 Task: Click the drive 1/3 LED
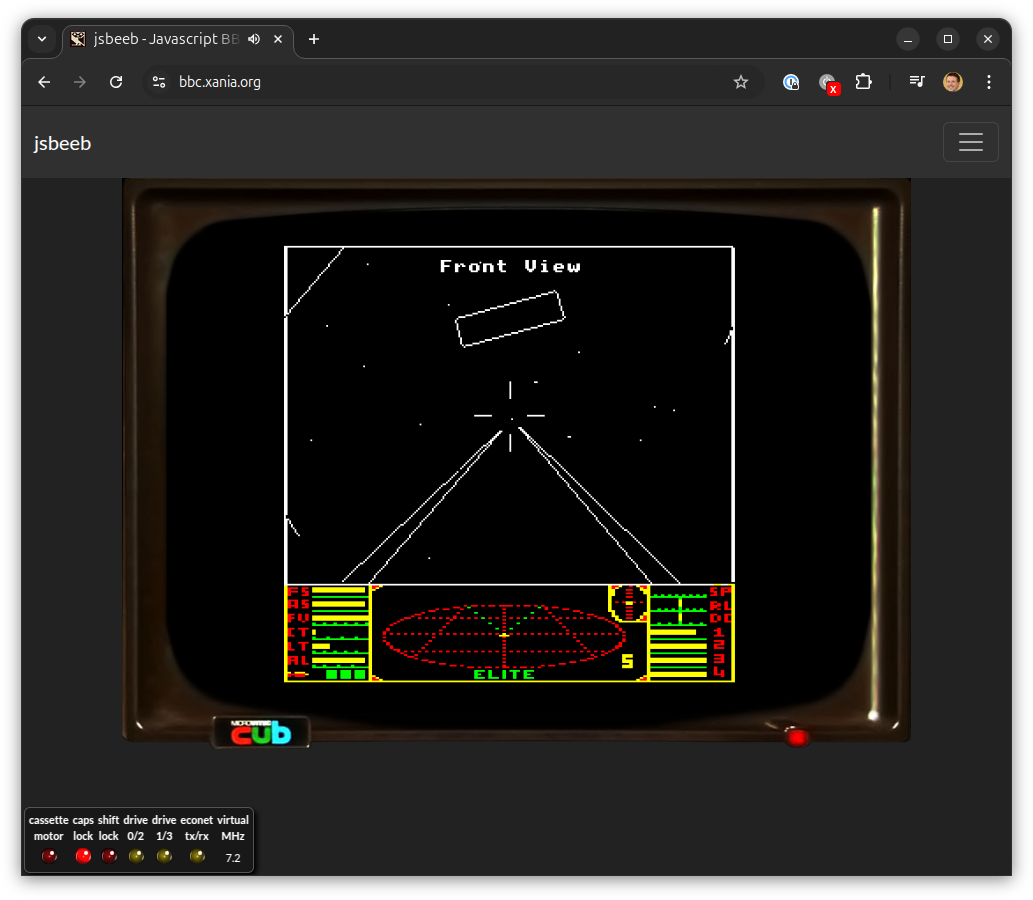click(x=165, y=856)
